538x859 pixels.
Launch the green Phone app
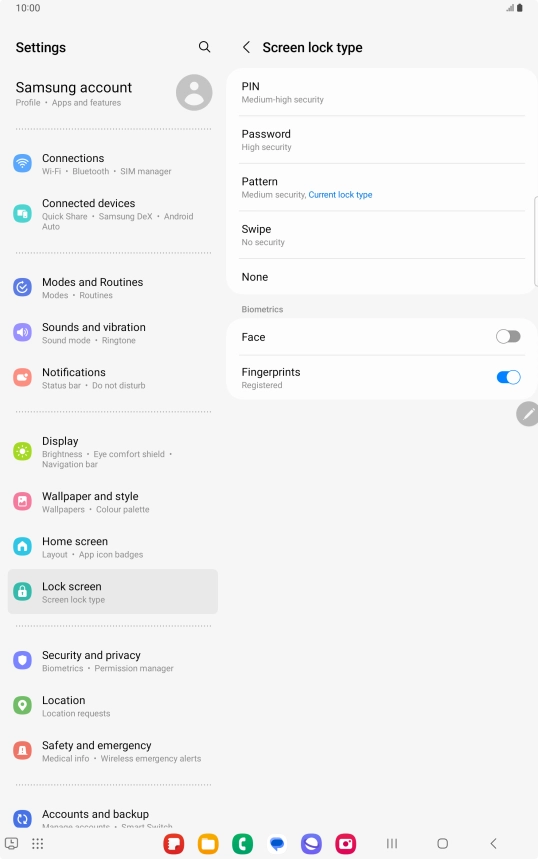coord(243,844)
